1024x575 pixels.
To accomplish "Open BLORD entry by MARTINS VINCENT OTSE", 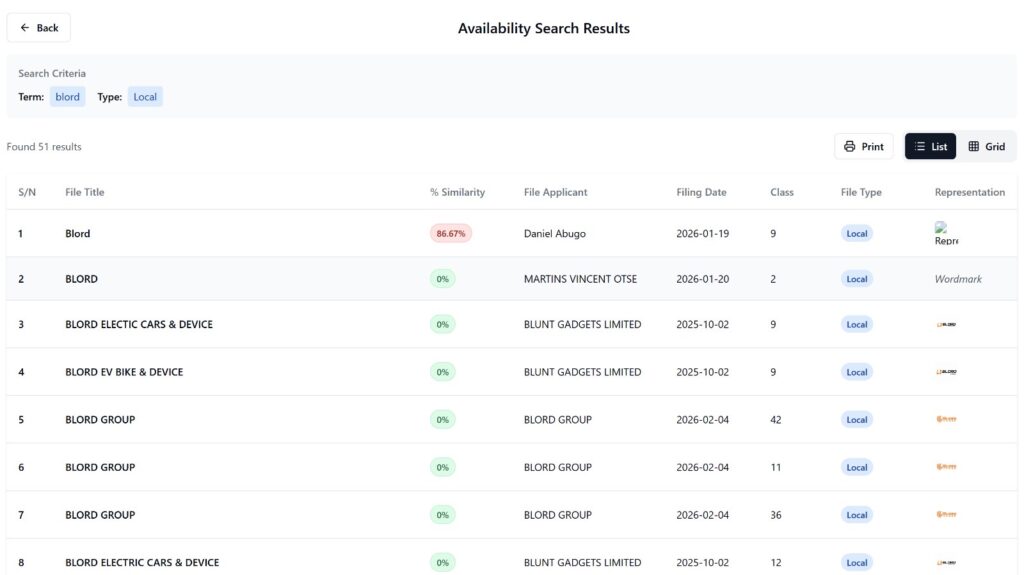I will click(x=81, y=279).
